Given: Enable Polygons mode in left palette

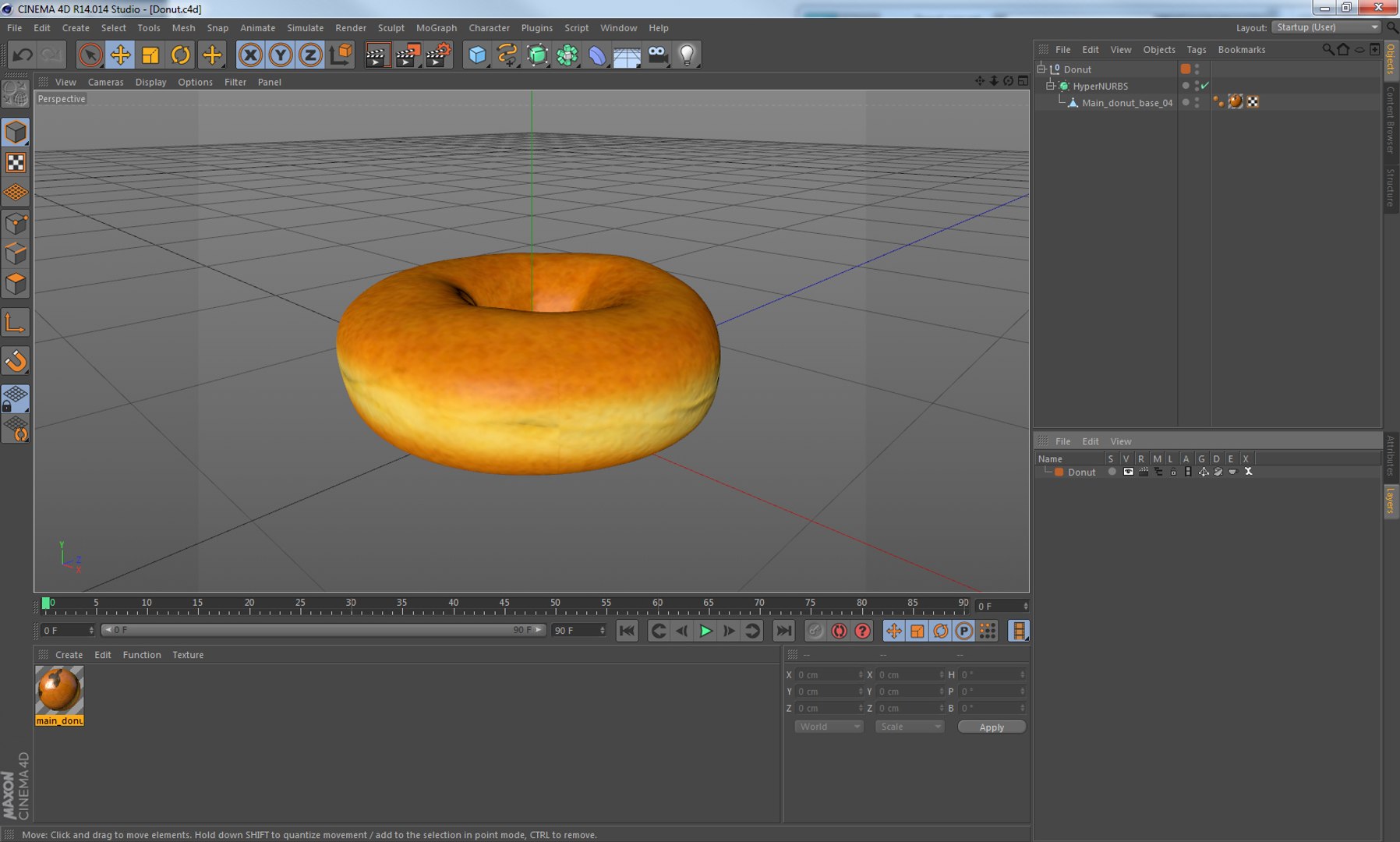Looking at the screenshot, I should pyautogui.click(x=16, y=284).
